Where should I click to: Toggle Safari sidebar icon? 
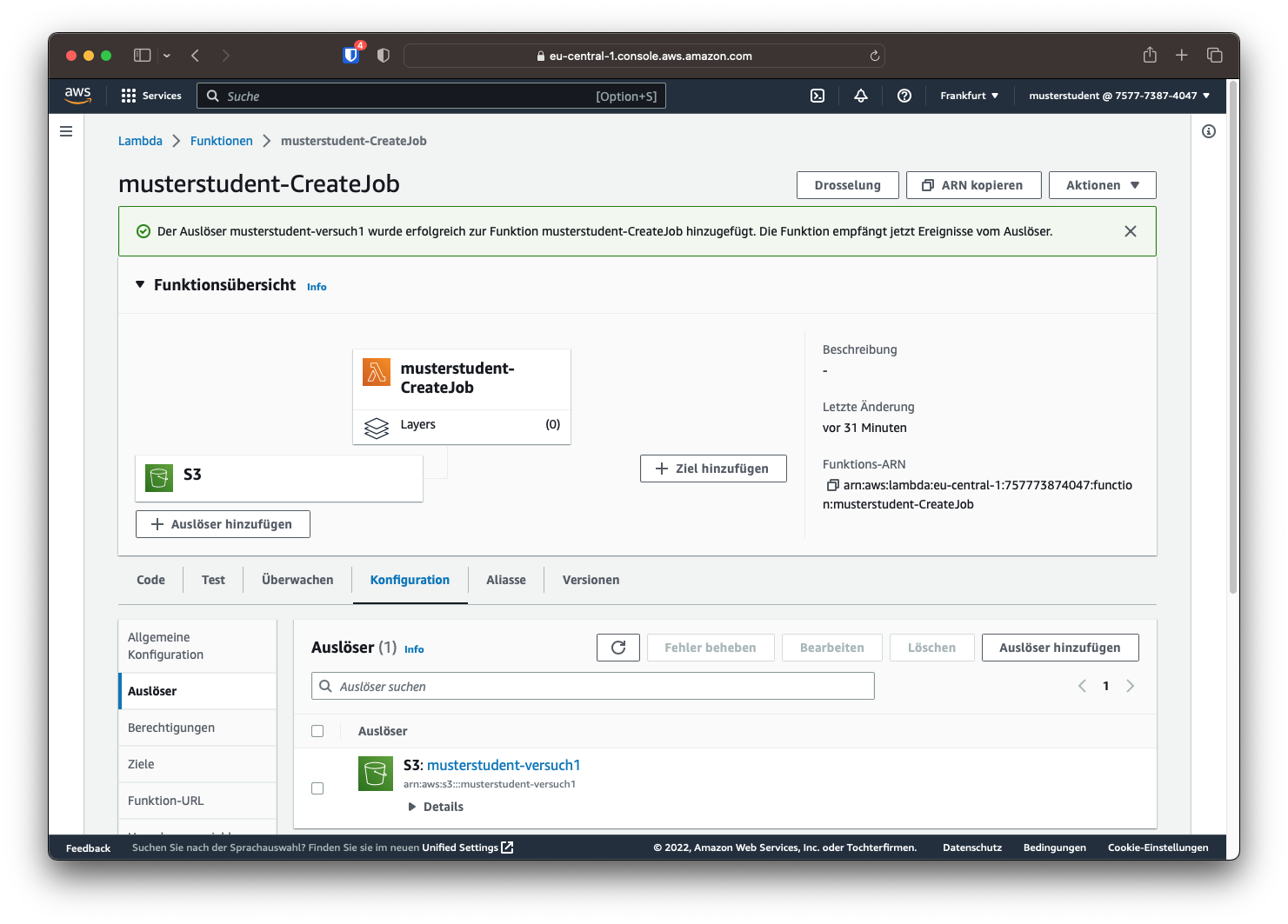(x=143, y=55)
